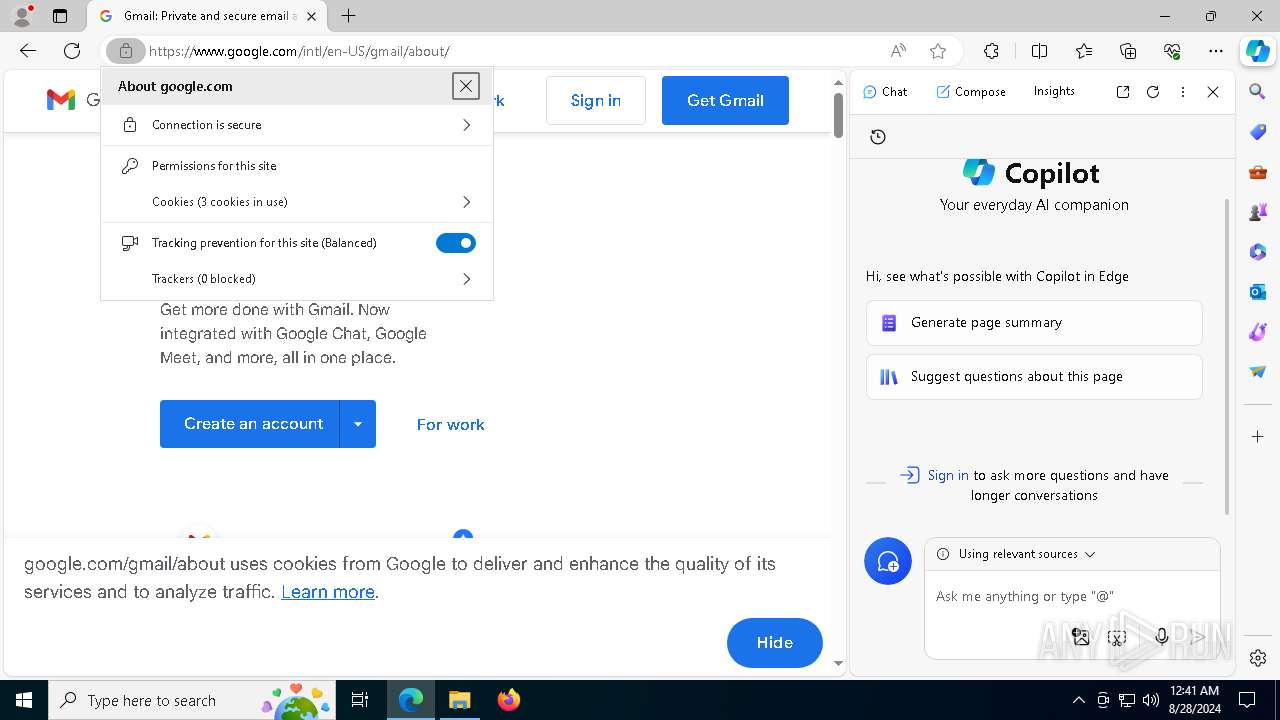Open the sidebar Tools briefcase icon

1258,172
